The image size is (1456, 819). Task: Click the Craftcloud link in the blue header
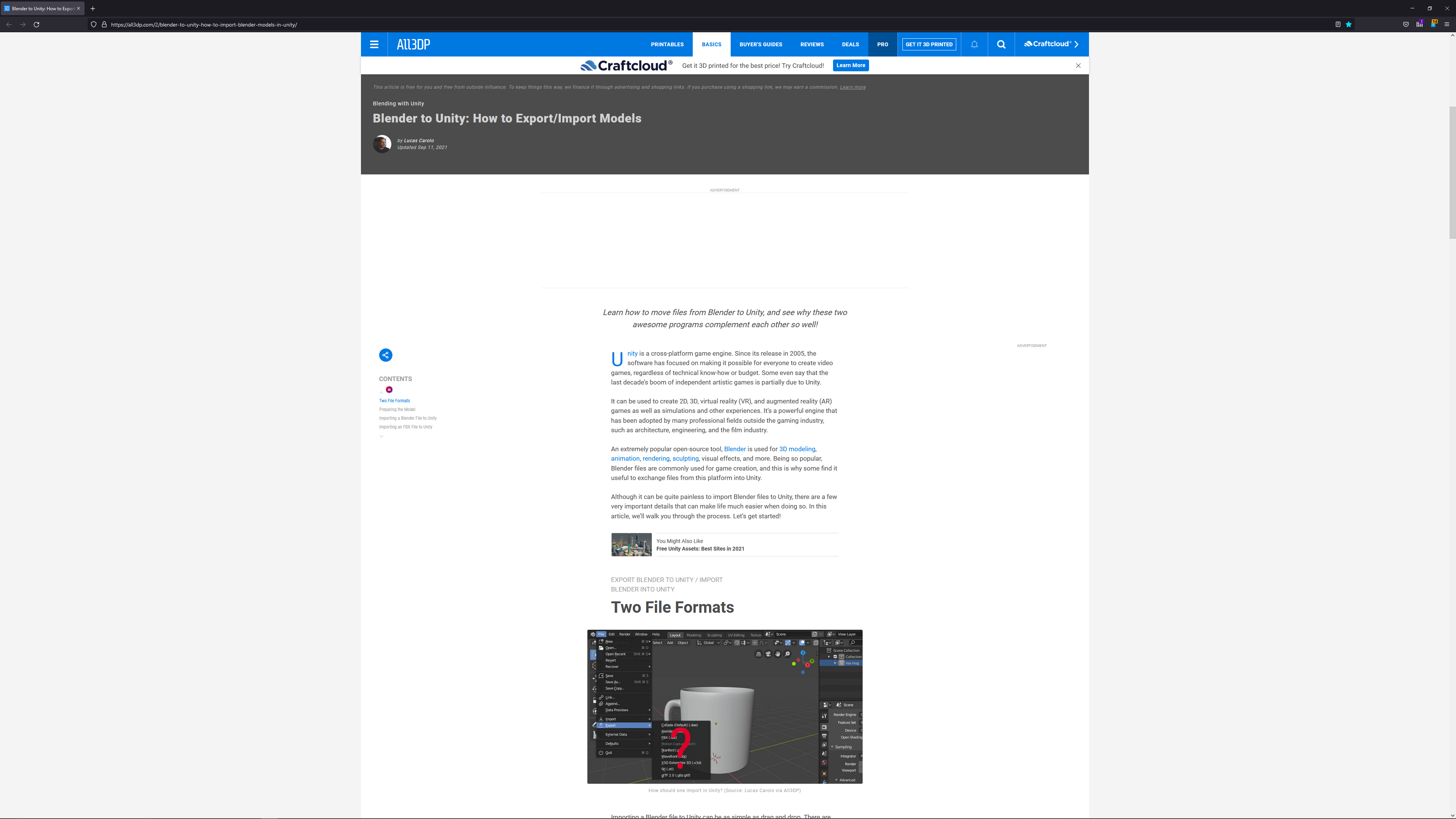1051,44
